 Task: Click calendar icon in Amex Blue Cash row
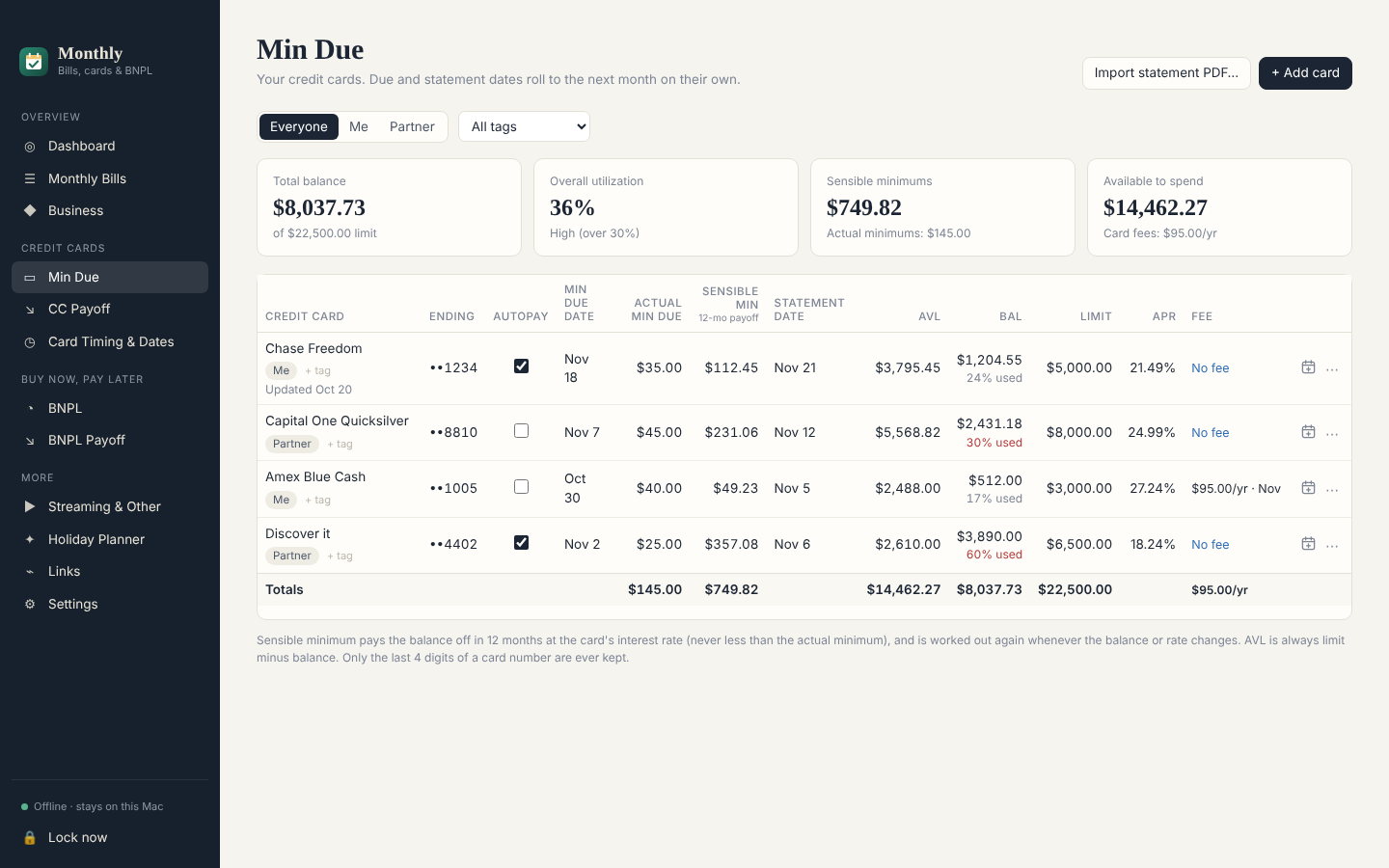[1308, 488]
